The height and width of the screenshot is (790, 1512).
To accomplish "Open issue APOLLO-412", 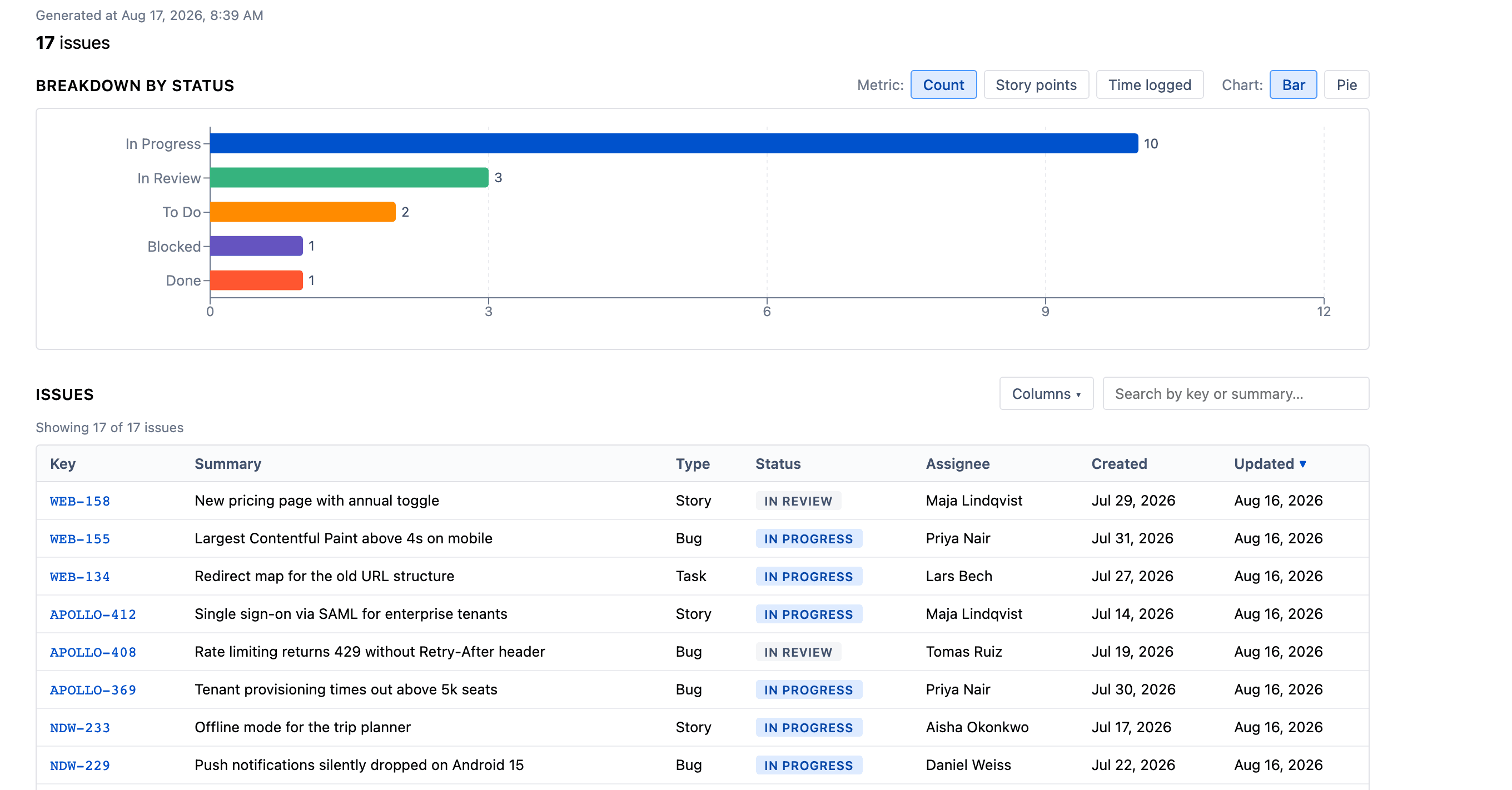I will click(x=93, y=614).
